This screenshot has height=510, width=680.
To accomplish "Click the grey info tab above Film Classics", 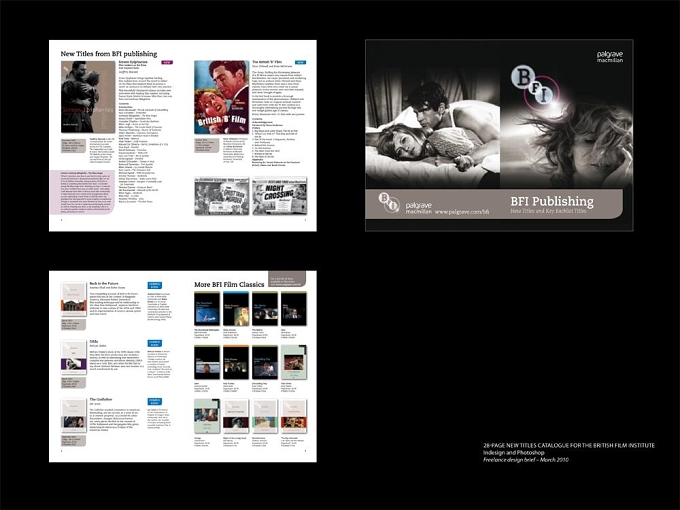I will pyautogui.click(x=287, y=279).
